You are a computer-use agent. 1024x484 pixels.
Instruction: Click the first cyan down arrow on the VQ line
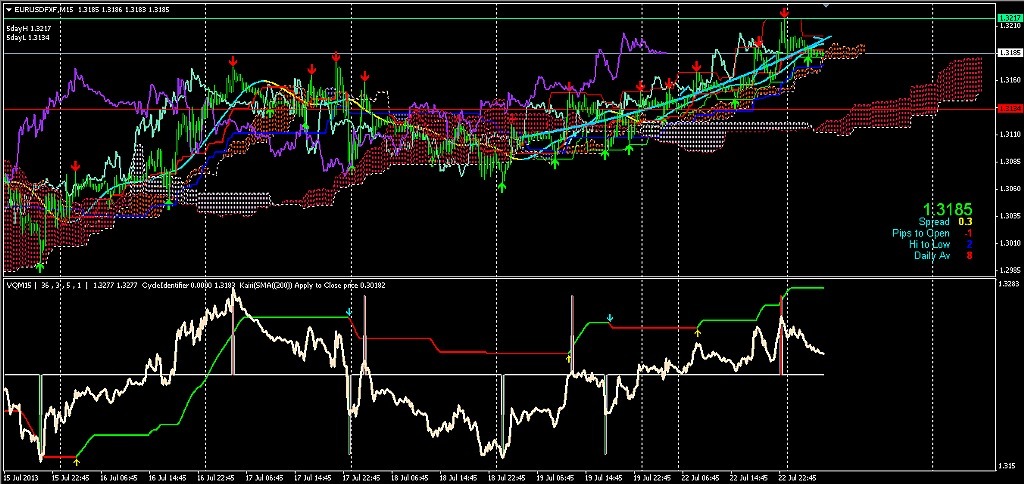click(349, 313)
